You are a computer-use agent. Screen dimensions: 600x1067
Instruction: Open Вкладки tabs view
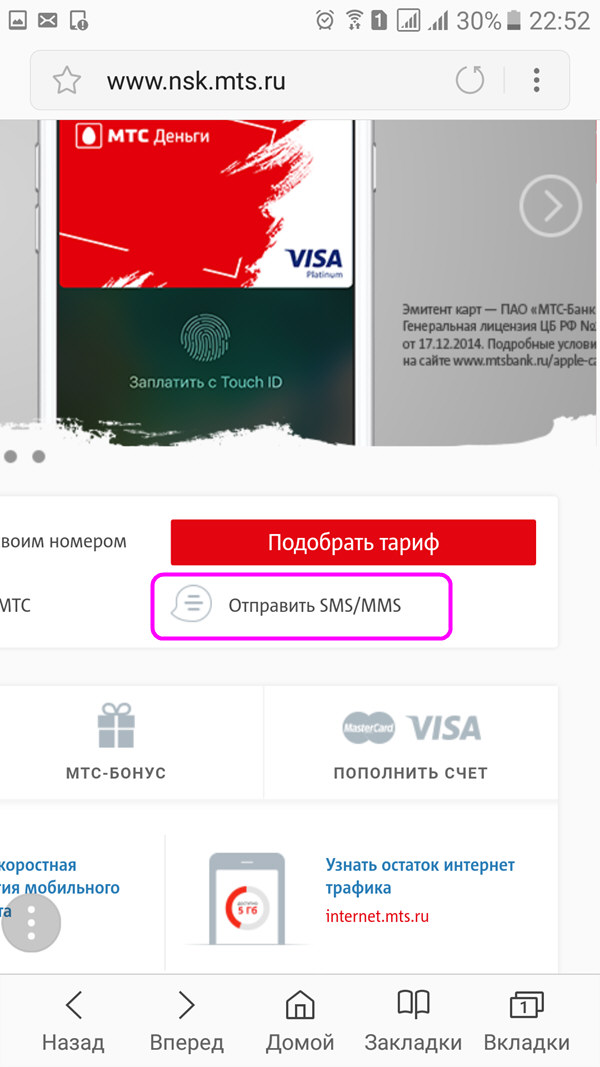pyautogui.click(x=527, y=1021)
